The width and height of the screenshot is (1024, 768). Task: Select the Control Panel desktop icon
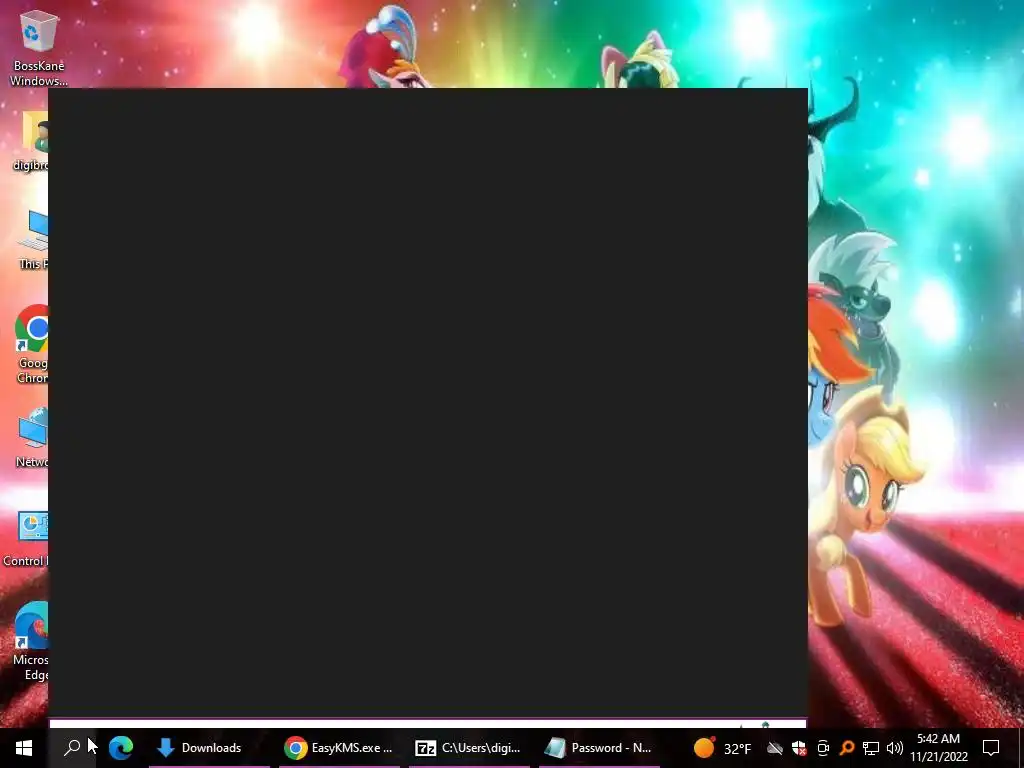(x=25, y=539)
